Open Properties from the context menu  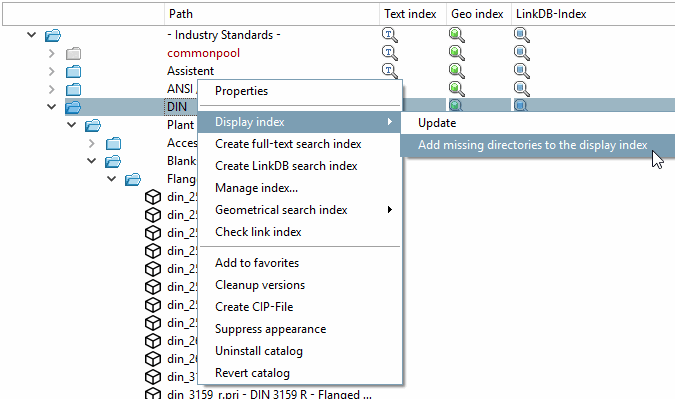click(x=300, y=91)
